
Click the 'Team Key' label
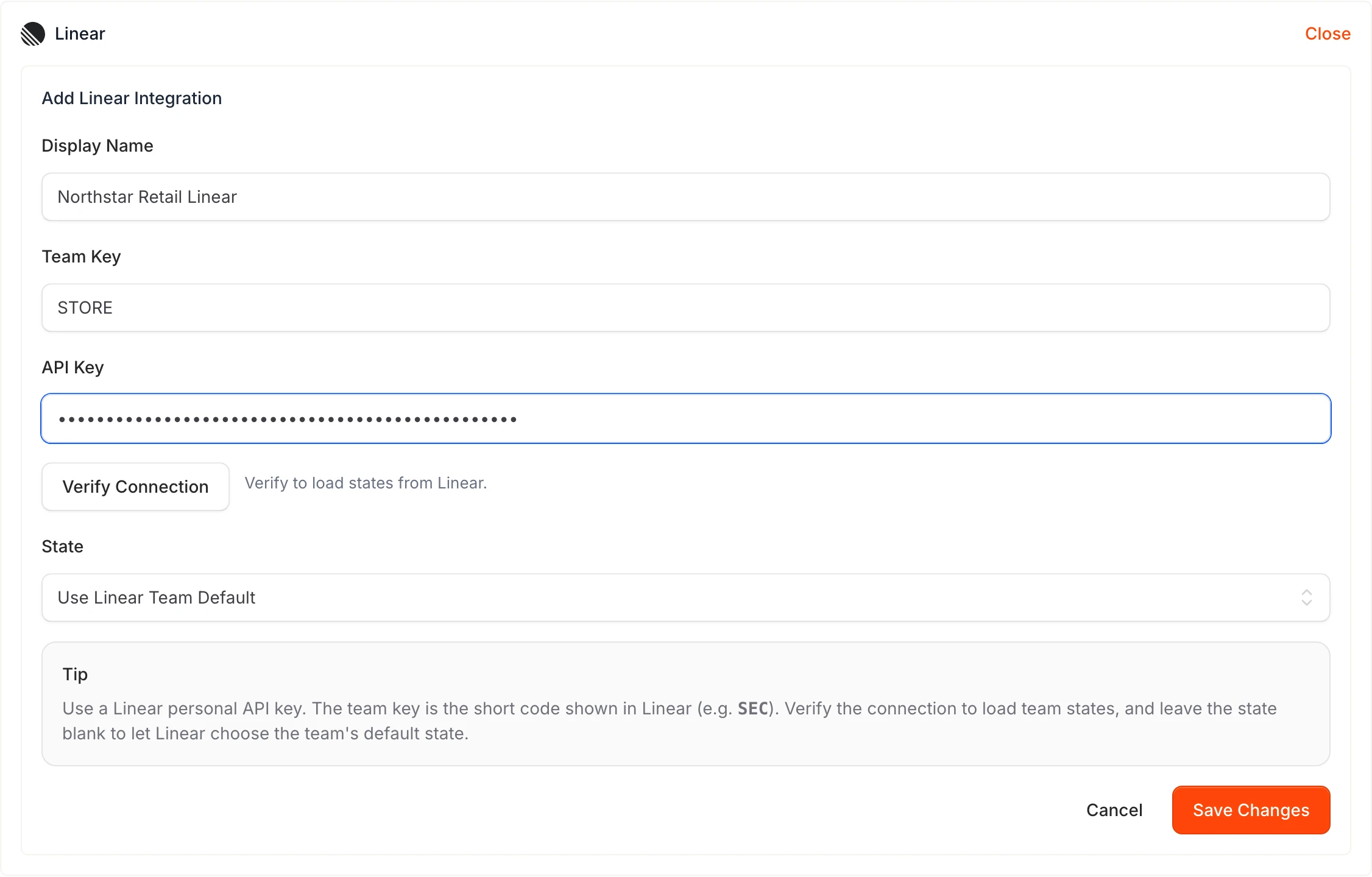click(x=81, y=256)
